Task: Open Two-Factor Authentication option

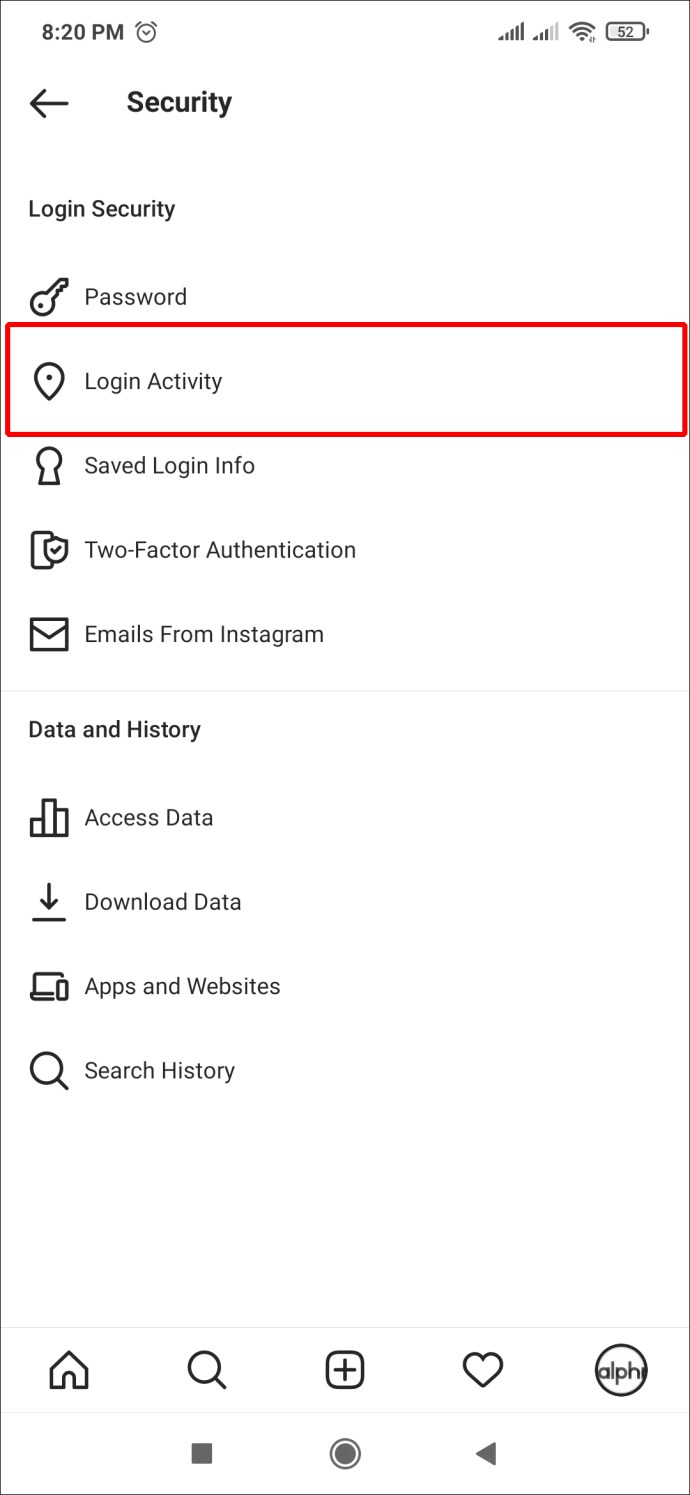Action: point(220,550)
